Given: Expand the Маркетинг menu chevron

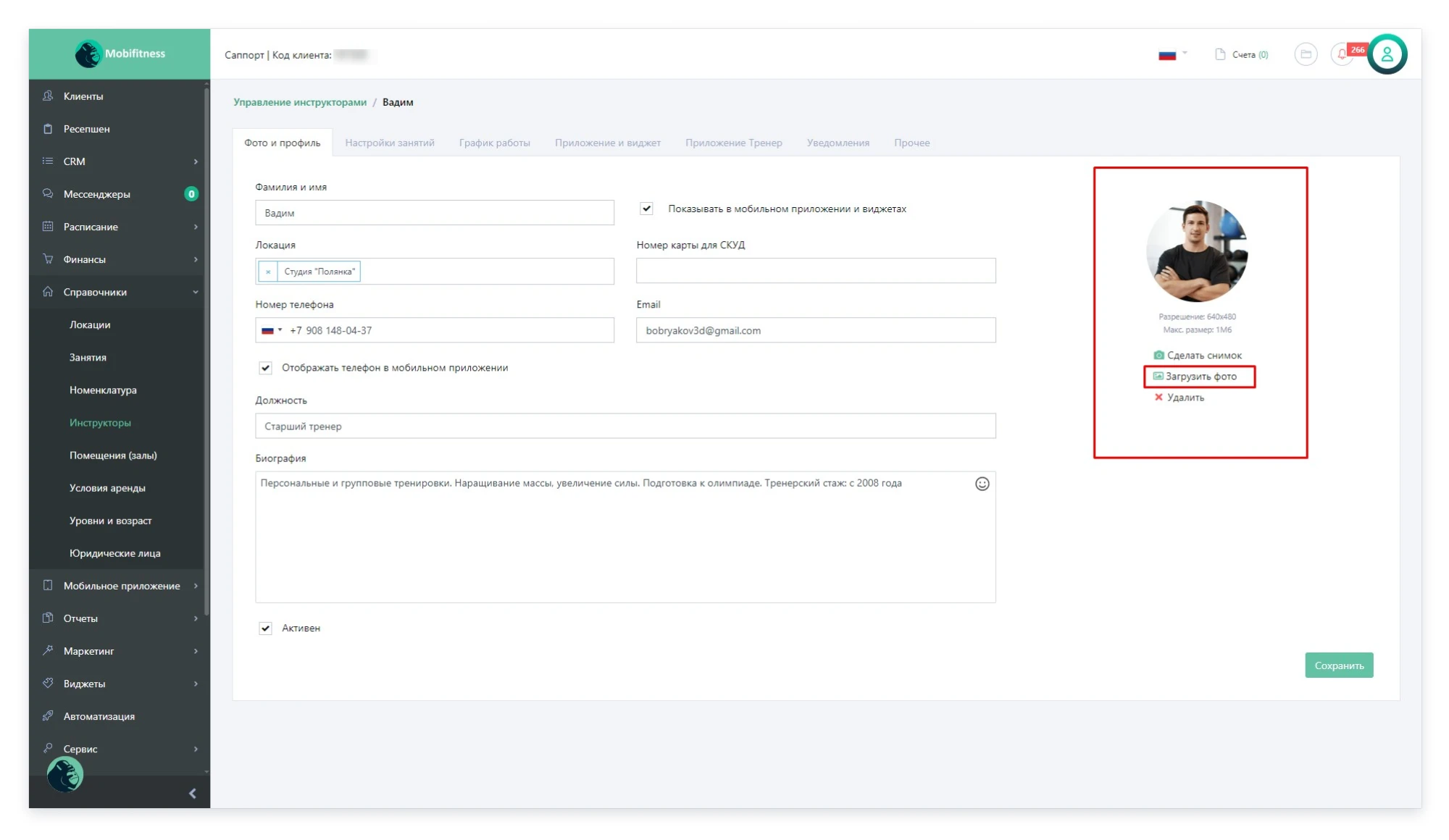Looking at the screenshot, I should coord(196,650).
